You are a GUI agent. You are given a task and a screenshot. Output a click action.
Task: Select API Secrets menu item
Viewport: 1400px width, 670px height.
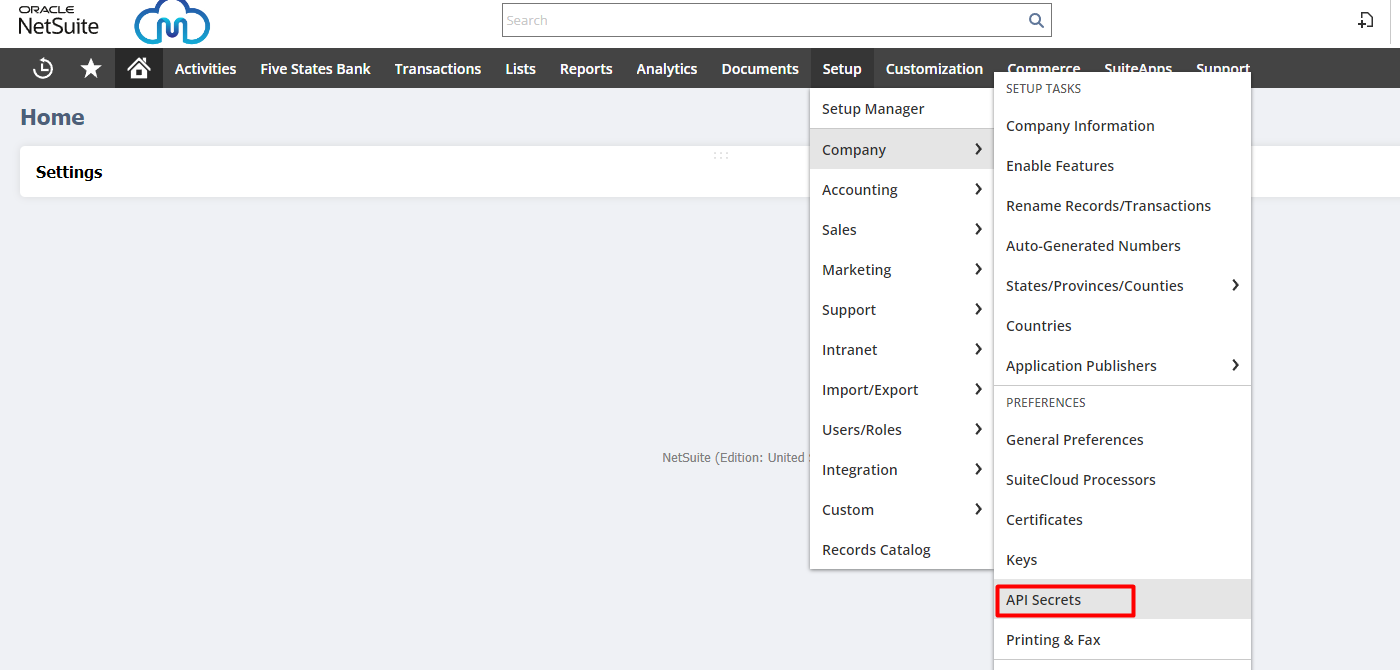coord(1044,600)
